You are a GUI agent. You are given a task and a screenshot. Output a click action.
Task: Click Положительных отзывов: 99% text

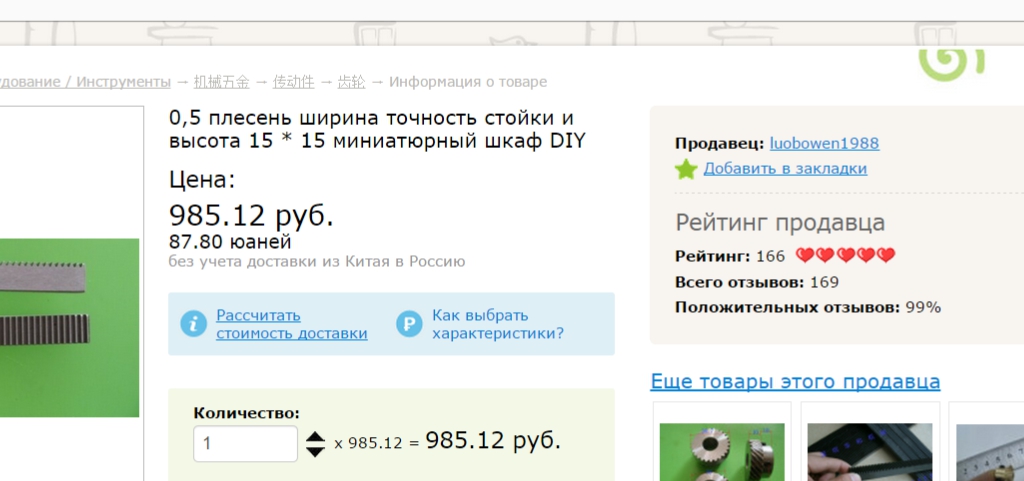pos(808,307)
